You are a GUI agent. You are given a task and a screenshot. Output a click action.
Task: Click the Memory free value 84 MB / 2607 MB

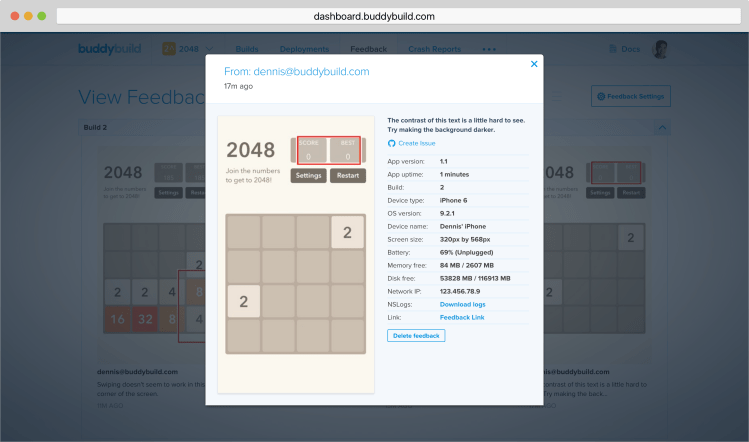point(467,265)
